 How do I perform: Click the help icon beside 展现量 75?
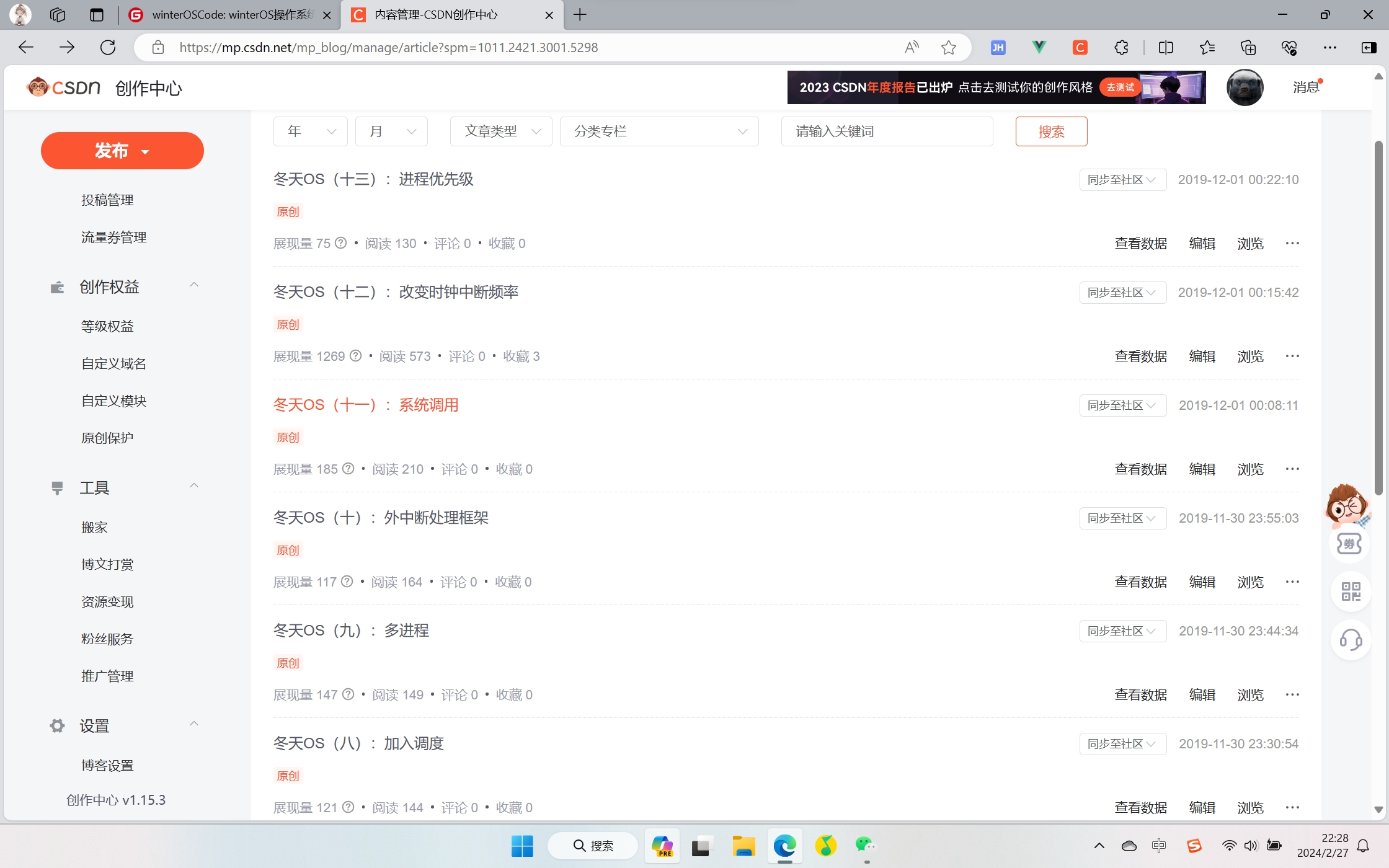coord(341,243)
